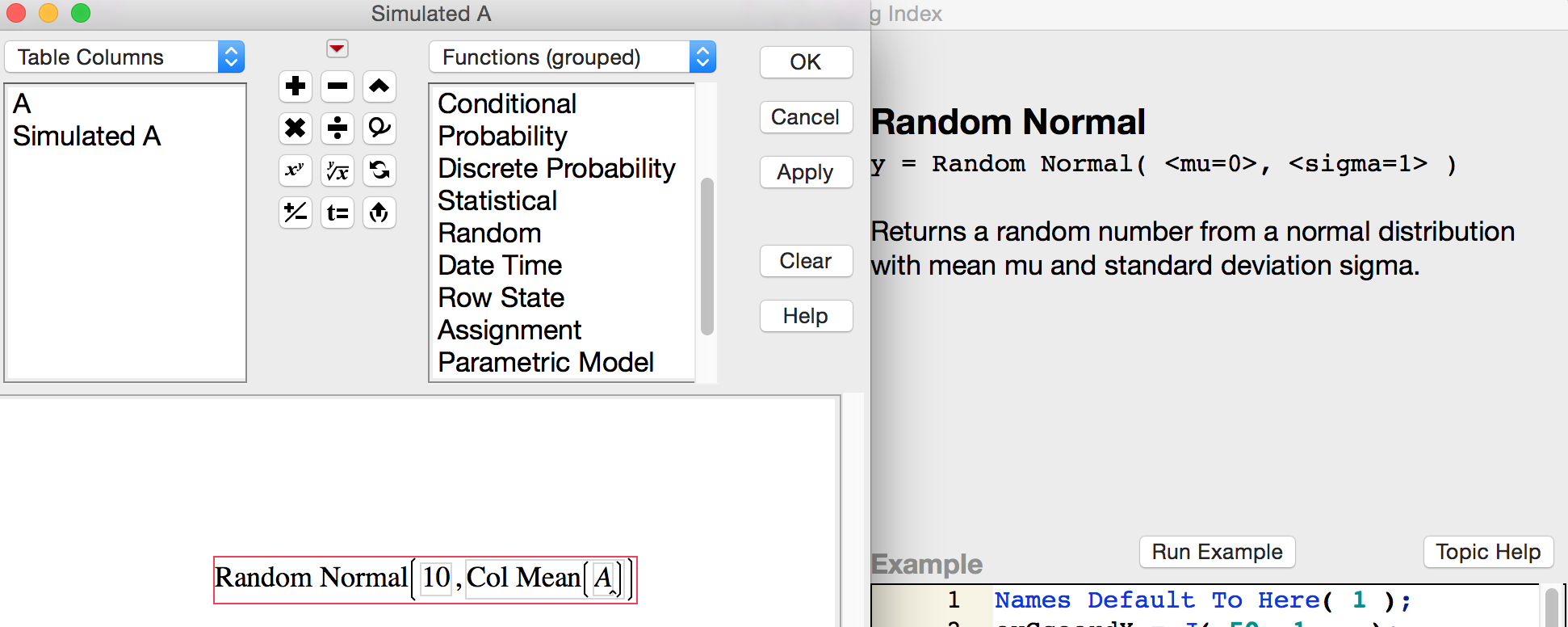This screenshot has height=627, width=1568.
Task: Select the Random function group
Action: click(489, 234)
